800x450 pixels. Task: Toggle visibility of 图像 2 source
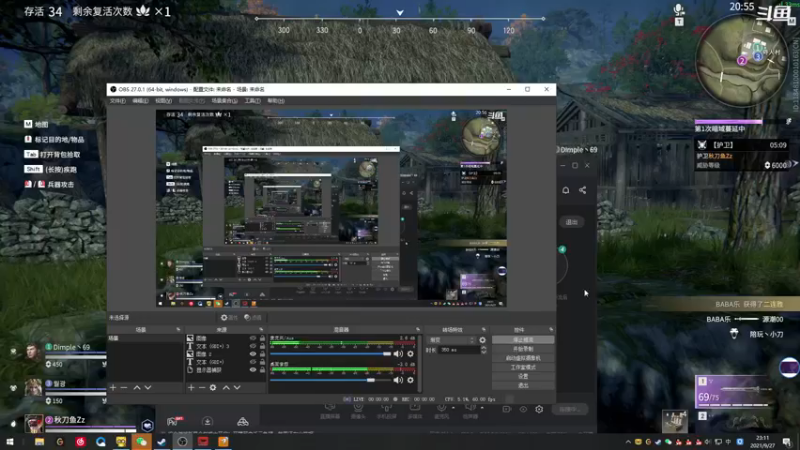point(253,354)
